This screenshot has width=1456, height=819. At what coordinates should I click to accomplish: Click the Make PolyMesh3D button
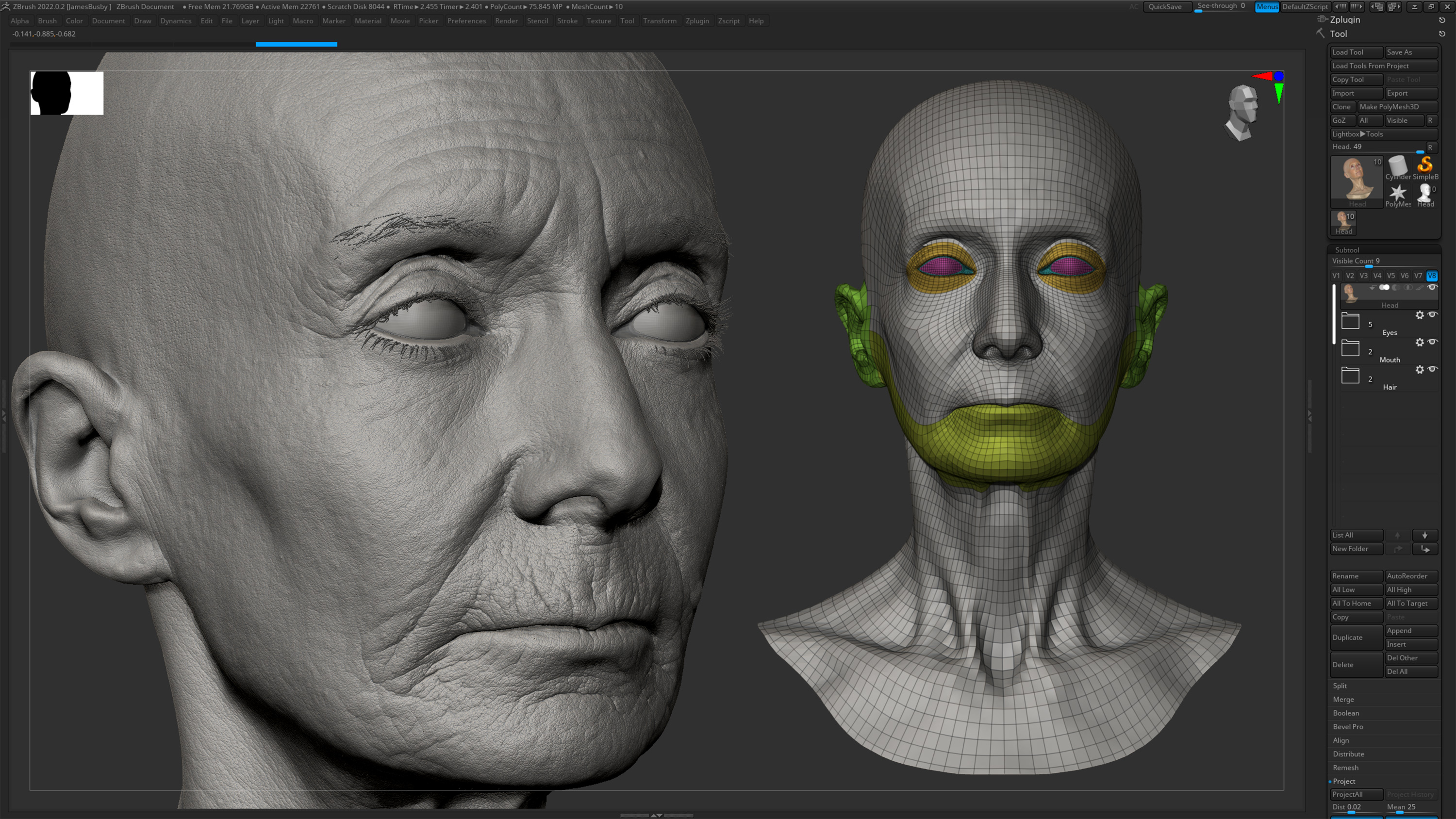pos(1390,107)
